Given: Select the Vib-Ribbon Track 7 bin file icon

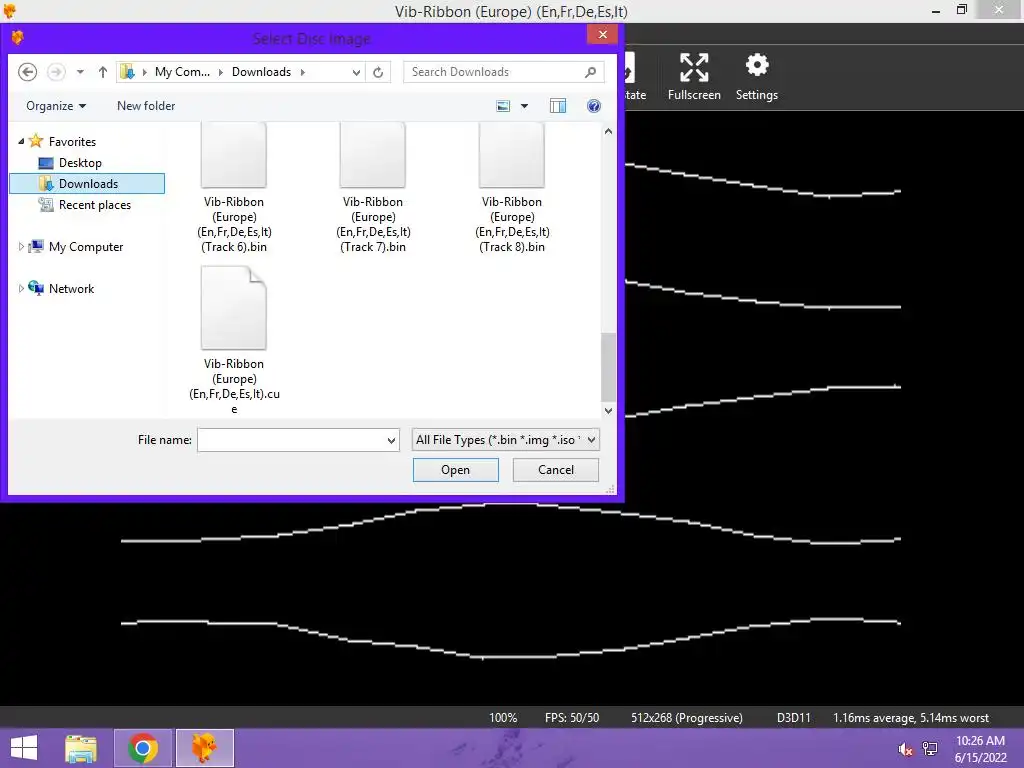Looking at the screenshot, I should click(373, 155).
